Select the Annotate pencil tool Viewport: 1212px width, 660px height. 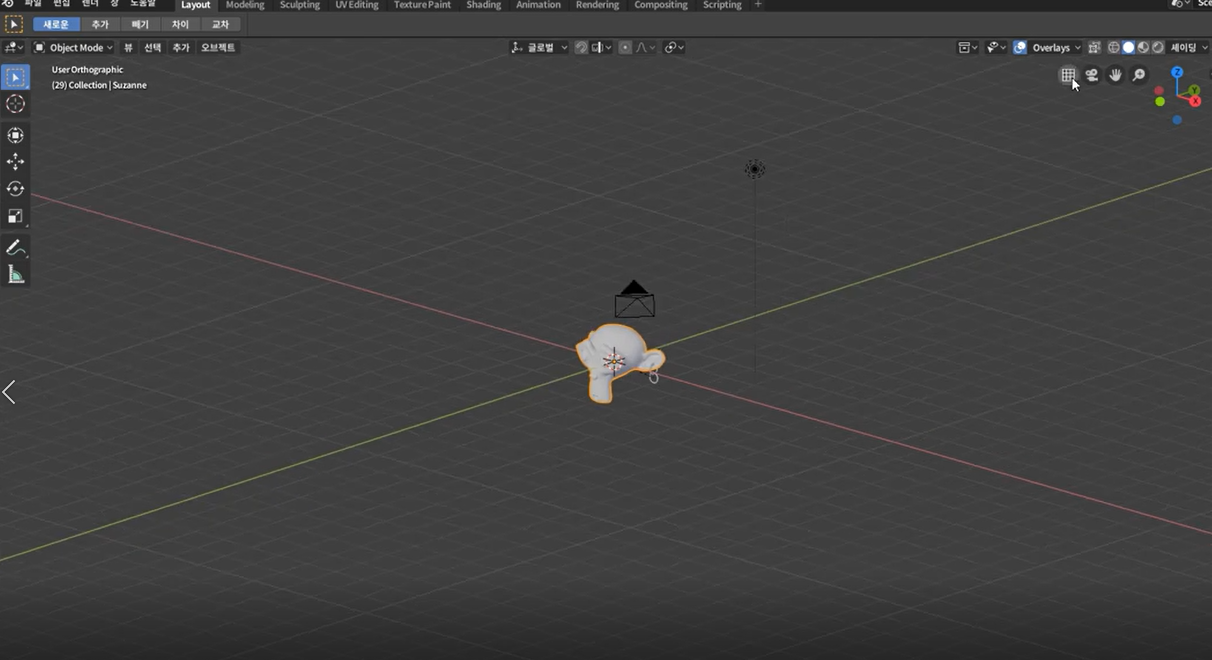coord(15,247)
